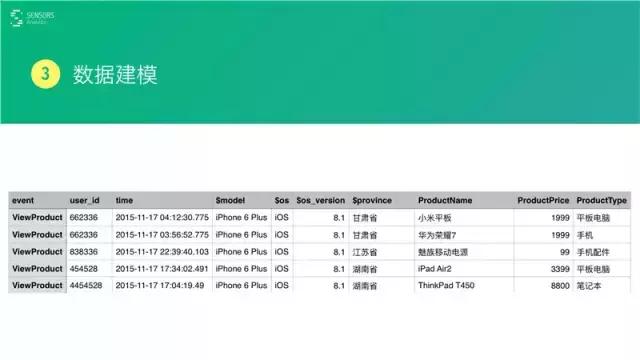
Task: Click ViewProduct in the iPad Air2 row
Action: click(37, 269)
